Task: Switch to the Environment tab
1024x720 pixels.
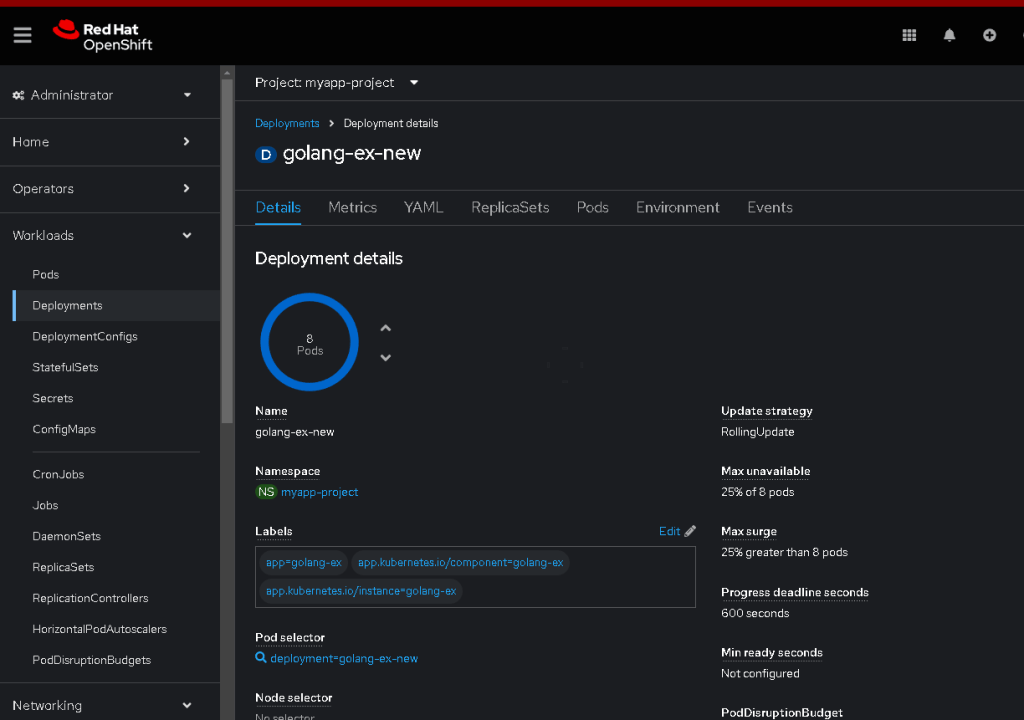Action: click(678, 208)
